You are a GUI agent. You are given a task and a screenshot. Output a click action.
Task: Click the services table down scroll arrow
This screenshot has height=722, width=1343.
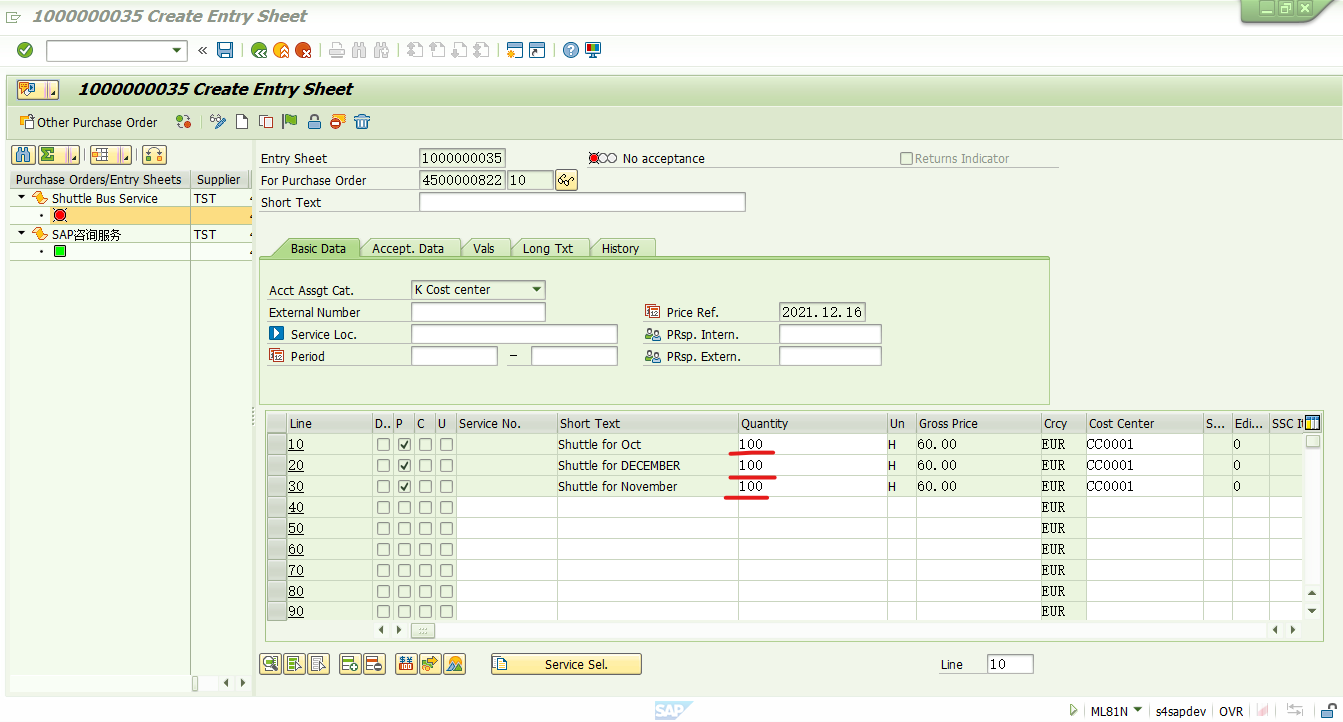(x=1312, y=610)
